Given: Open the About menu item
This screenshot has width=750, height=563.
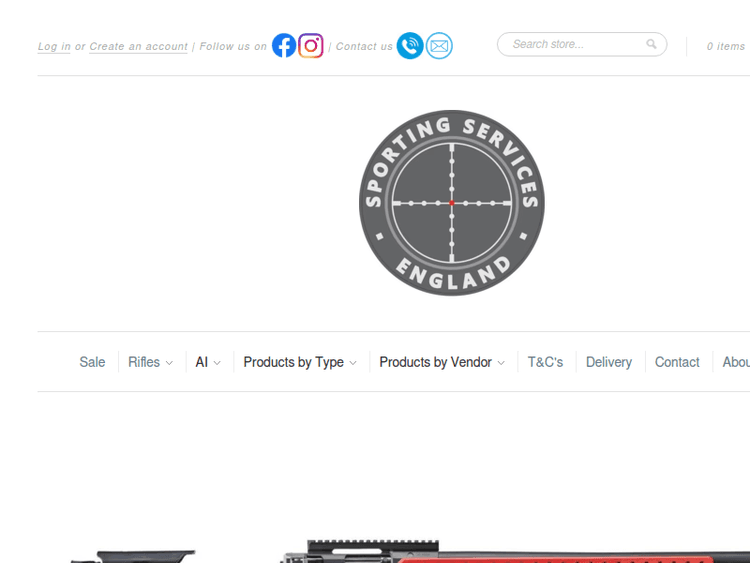Looking at the screenshot, I should (x=736, y=362).
